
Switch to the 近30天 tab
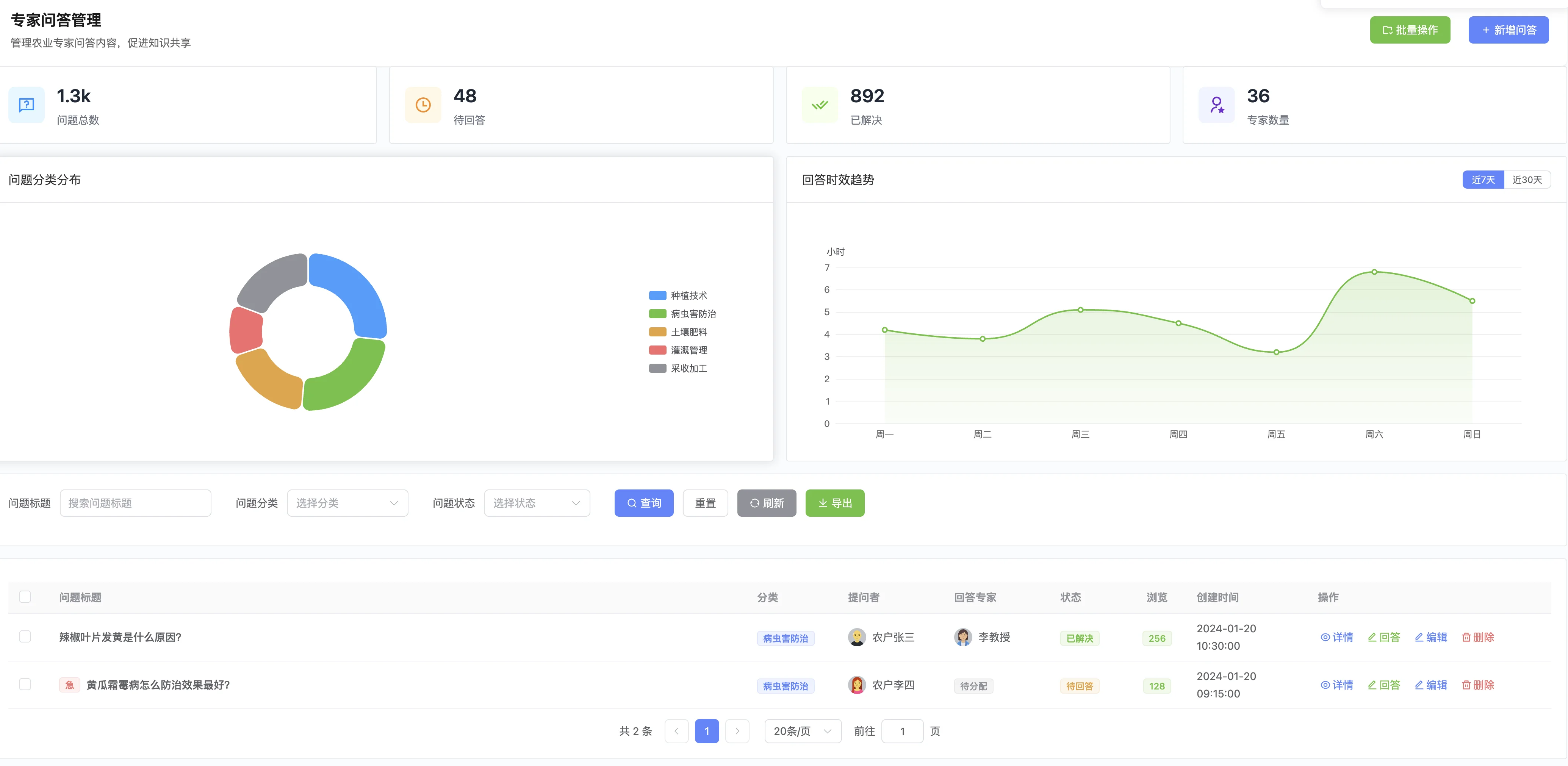[1528, 180]
